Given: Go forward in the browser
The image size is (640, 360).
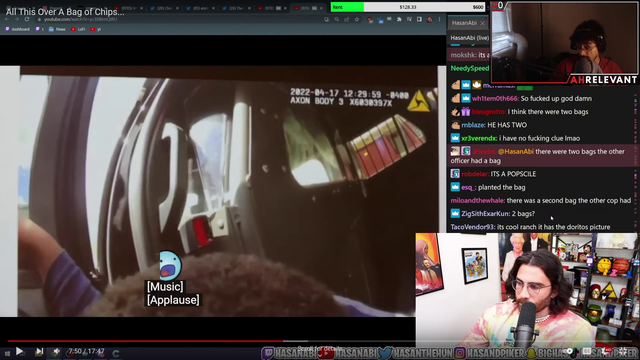Looking at the screenshot, I should click(17, 19).
